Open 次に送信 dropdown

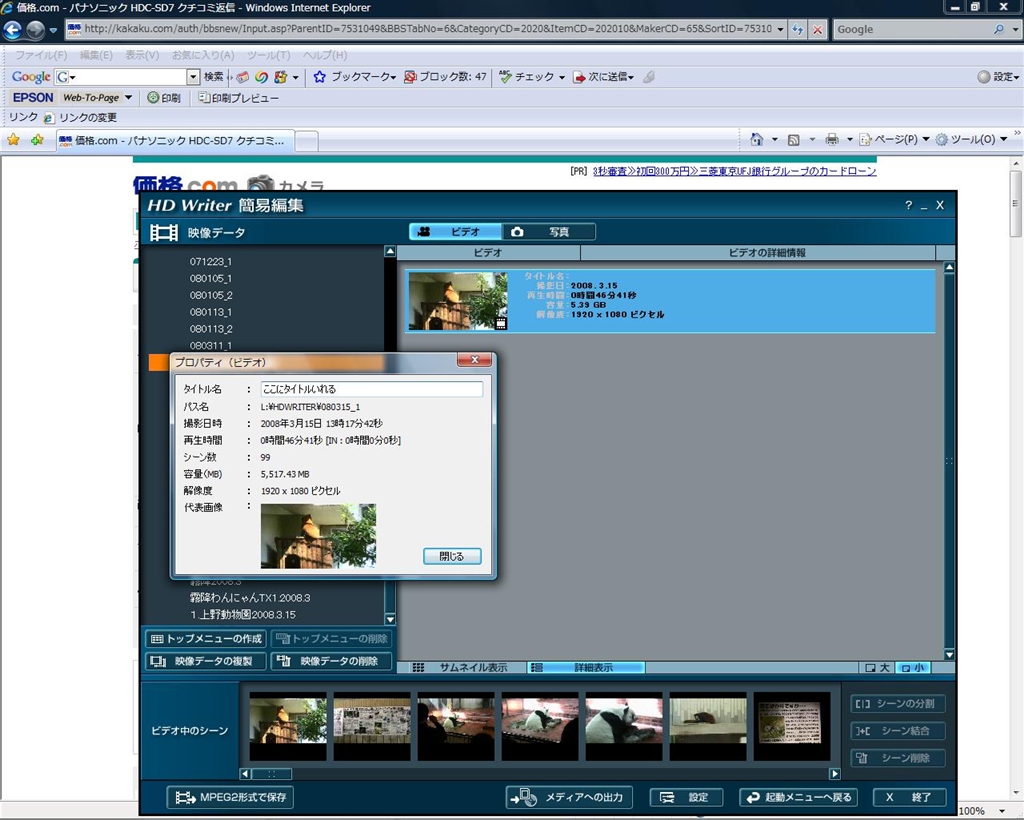(x=603, y=76)
